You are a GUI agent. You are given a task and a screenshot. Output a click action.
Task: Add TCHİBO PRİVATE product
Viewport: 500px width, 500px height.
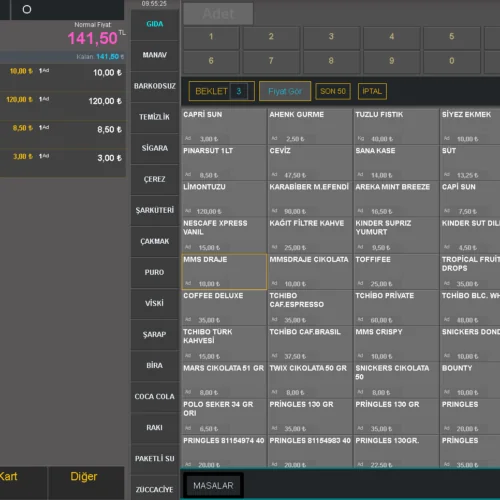click(x=396, y=308)
